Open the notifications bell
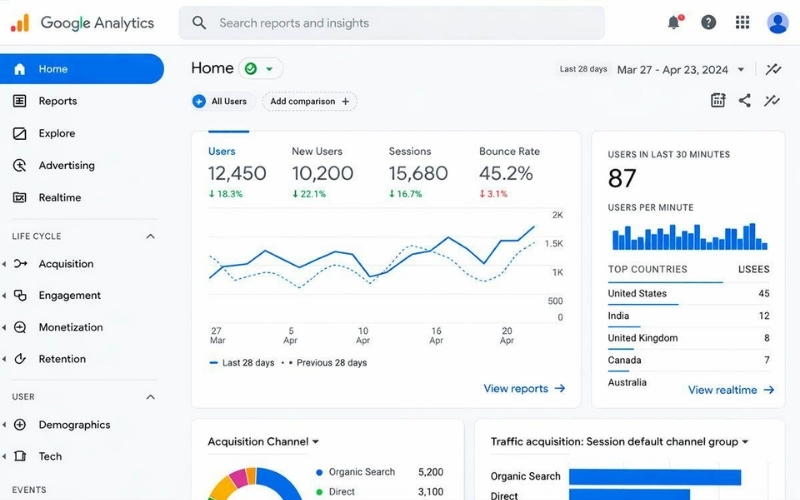 click(674, 22)
